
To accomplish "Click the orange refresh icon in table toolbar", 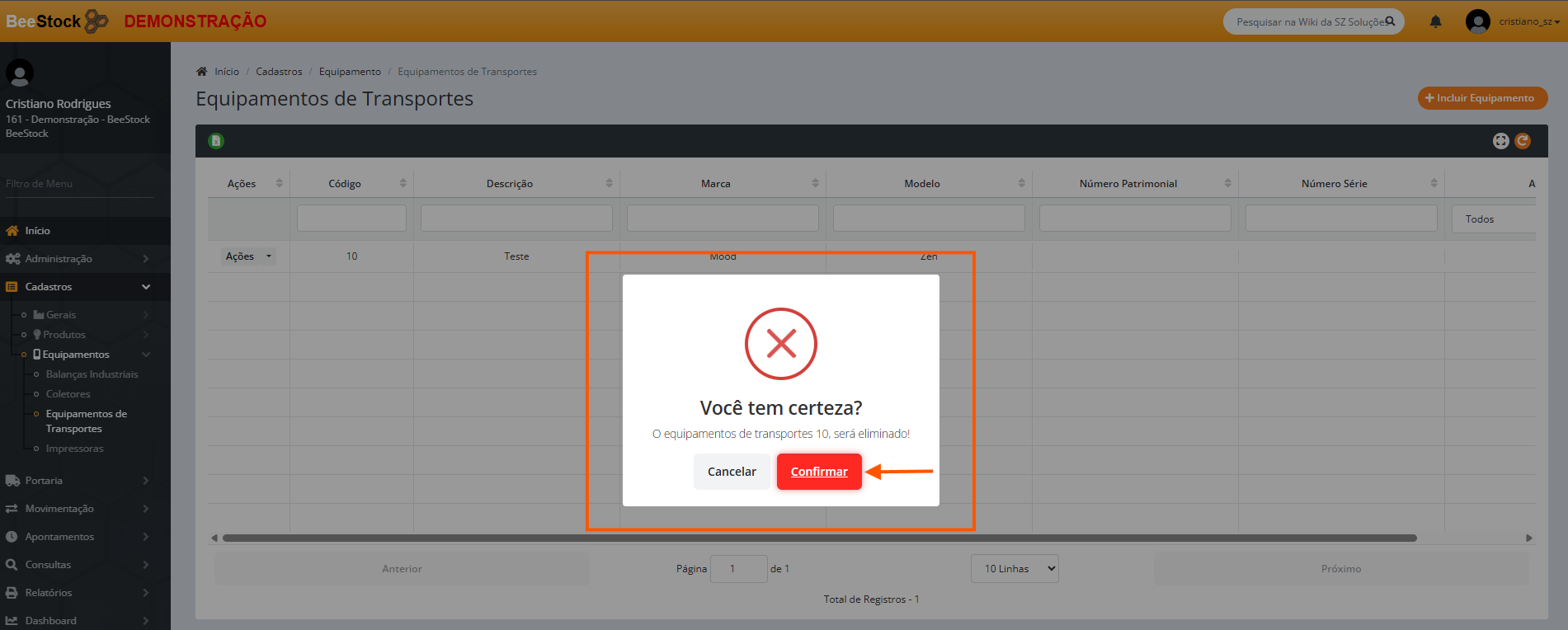I will click(x=1523, y=141).
